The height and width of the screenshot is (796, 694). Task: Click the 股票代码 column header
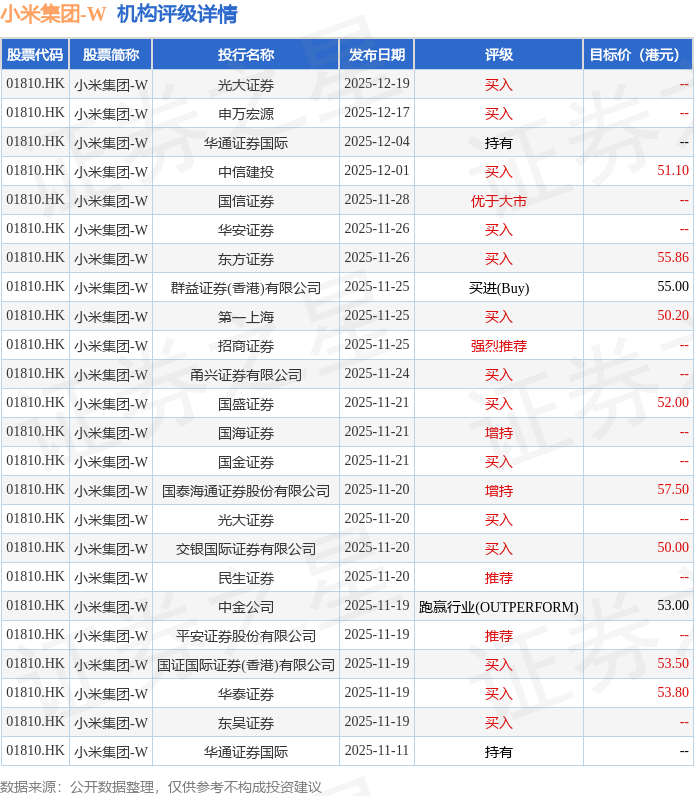click(35, 54)
